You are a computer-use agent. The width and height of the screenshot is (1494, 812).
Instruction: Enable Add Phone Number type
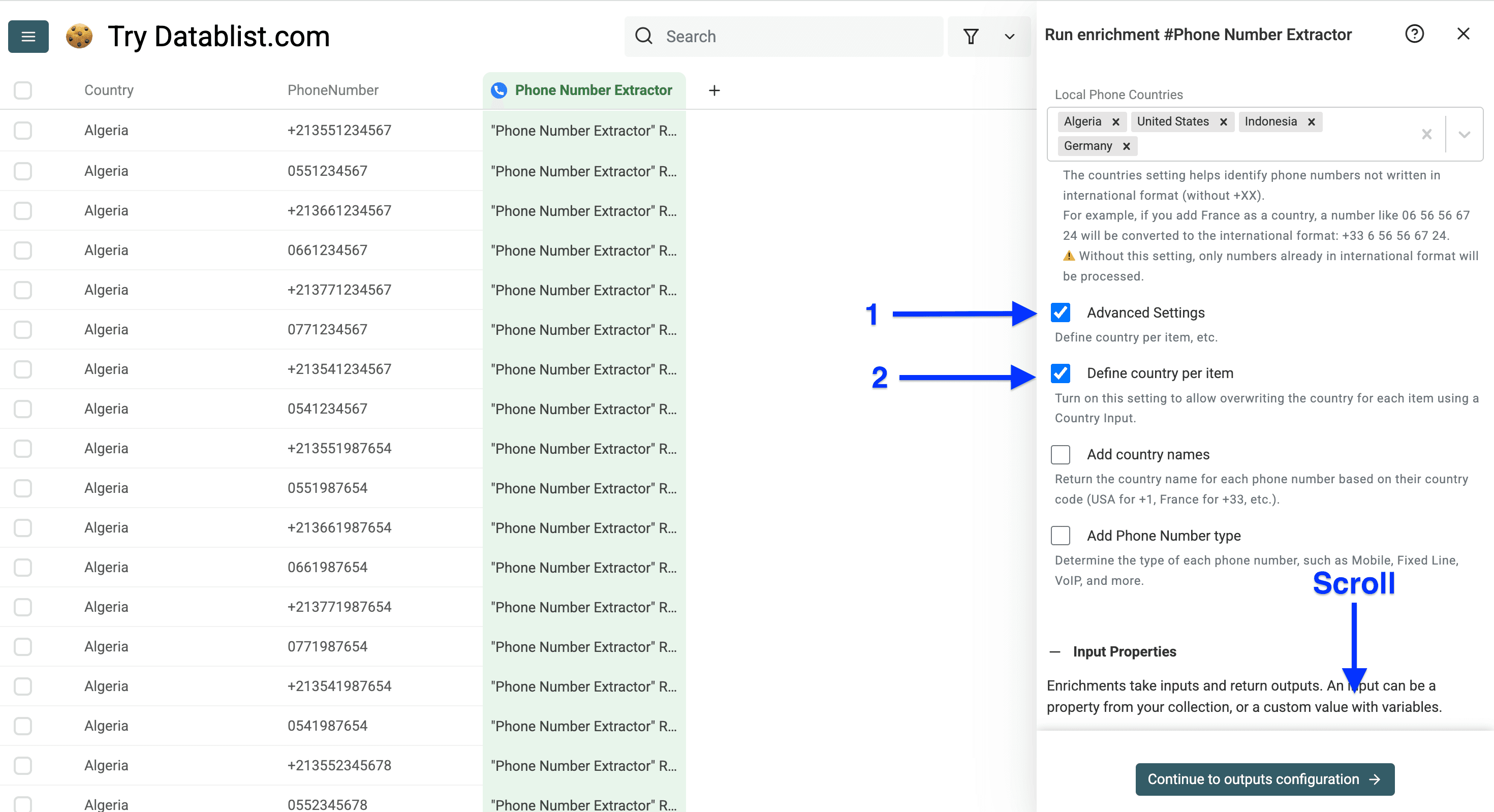pos(1061,536)
